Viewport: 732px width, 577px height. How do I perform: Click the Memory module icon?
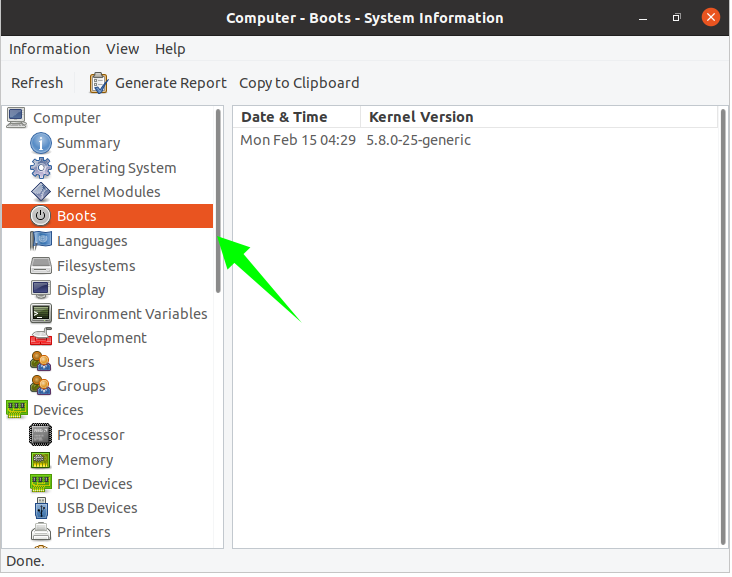40,460
